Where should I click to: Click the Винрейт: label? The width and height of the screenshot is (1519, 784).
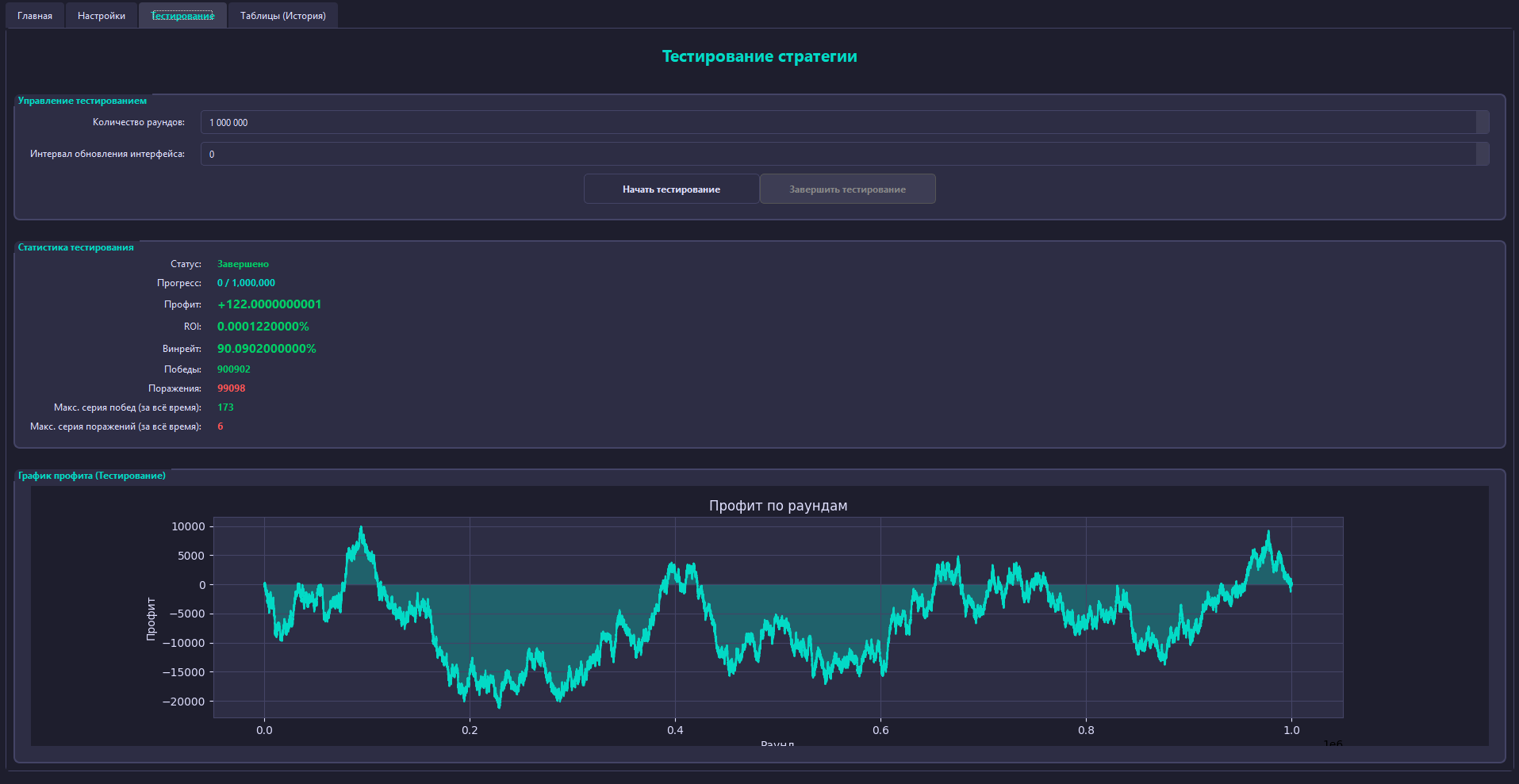[182, 349]
